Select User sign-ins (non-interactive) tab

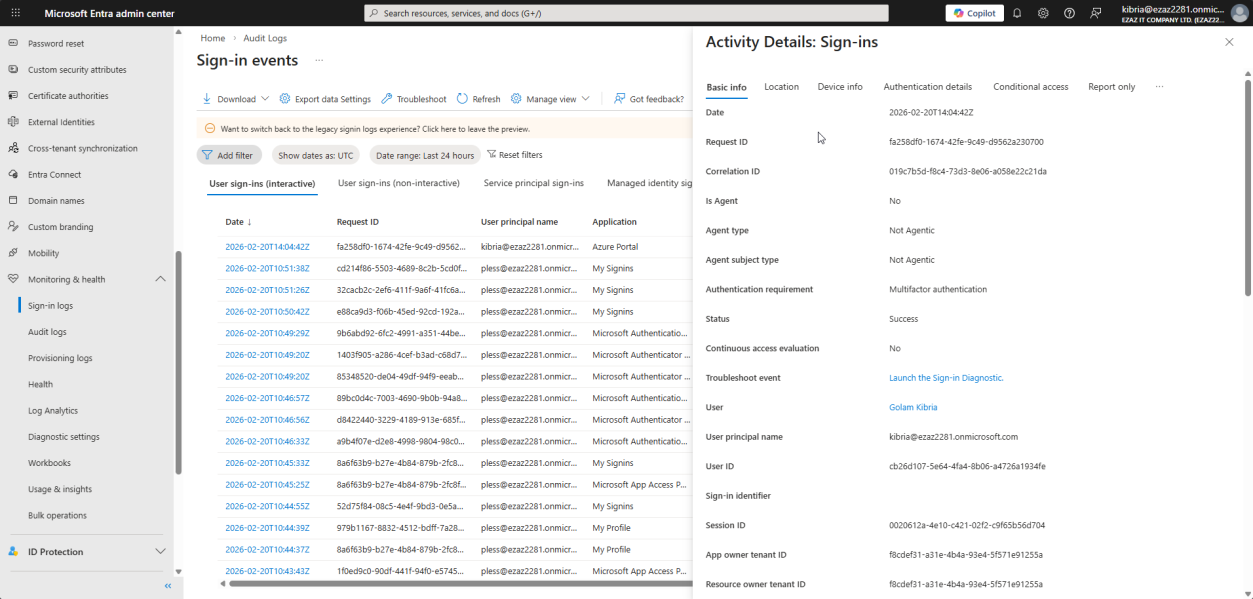click(x=399, y=183)
